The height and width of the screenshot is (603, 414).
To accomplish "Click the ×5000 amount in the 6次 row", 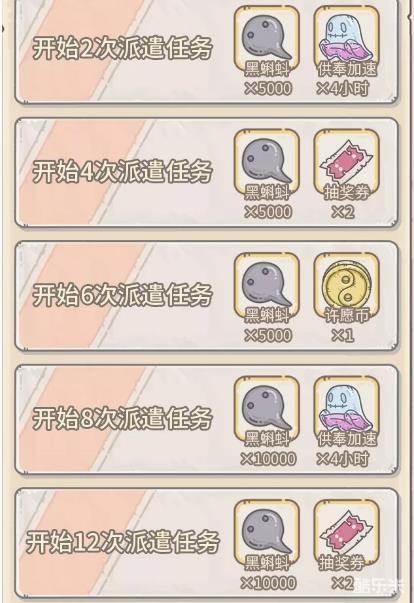I will click(x=268, y=335).
